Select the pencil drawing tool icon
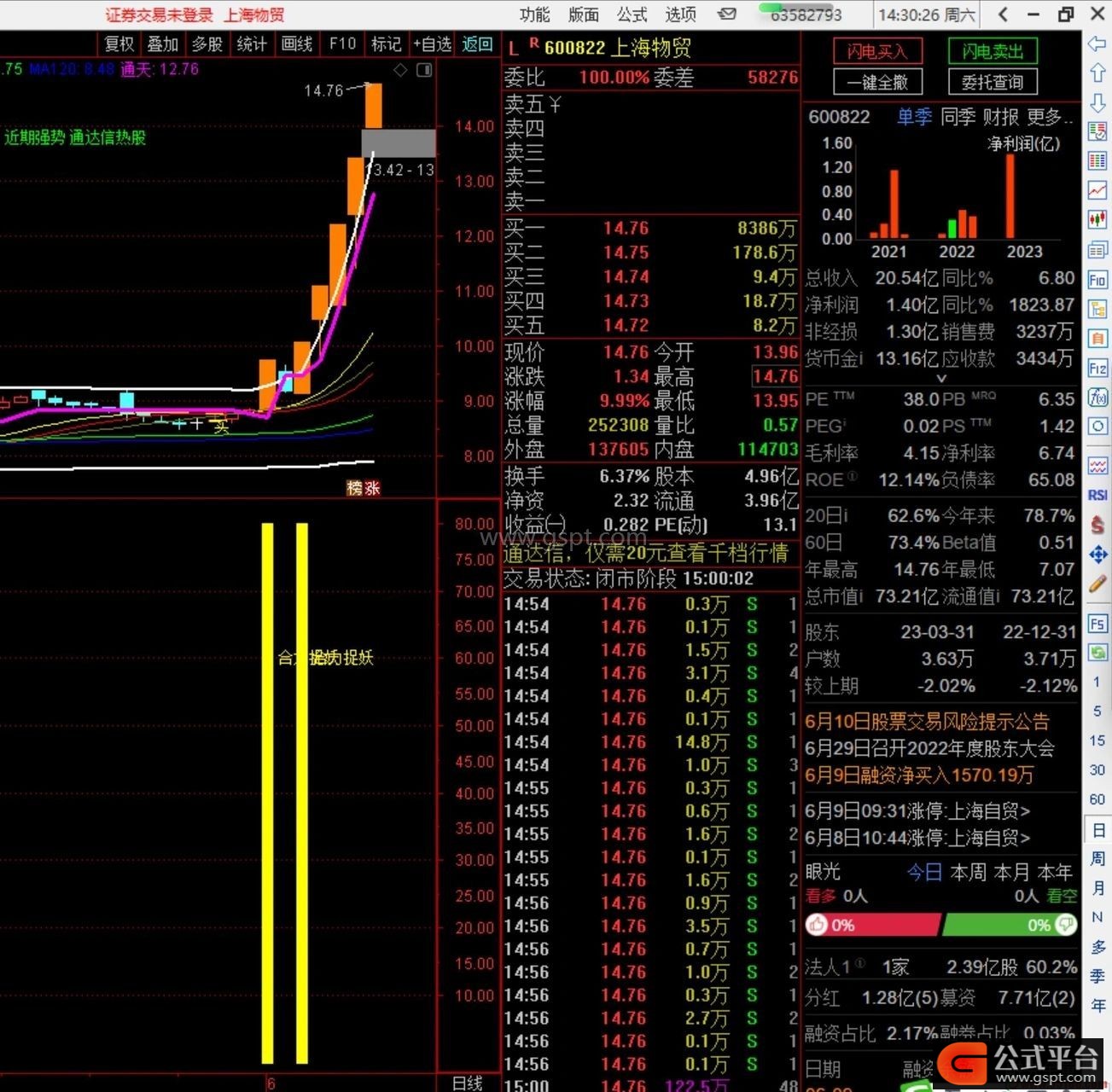The width and height of the screenshot is (1112, 1092). (1097, 584)
